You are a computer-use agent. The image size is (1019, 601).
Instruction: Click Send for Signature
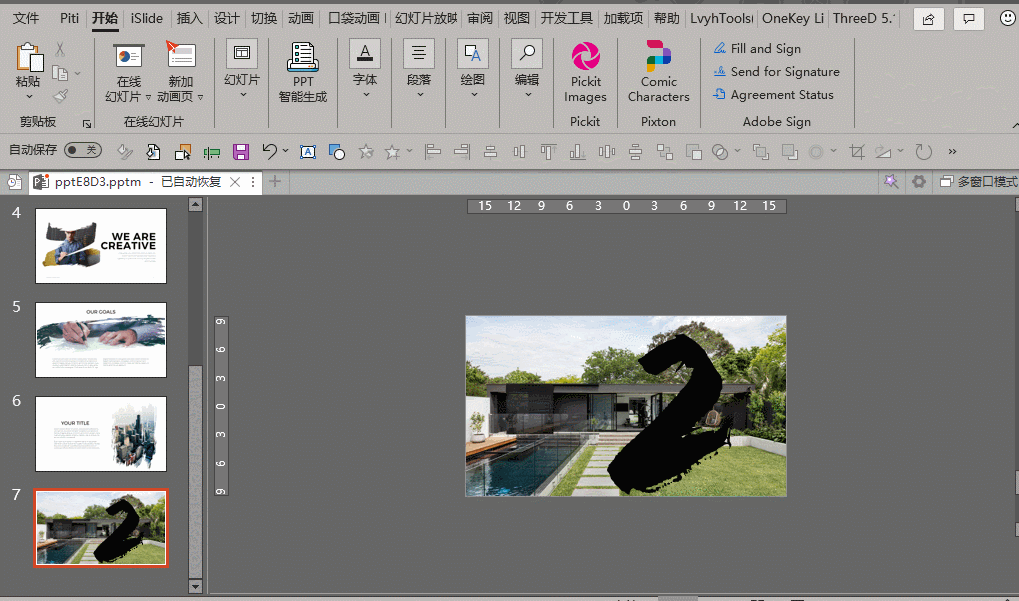pyautogui.click(x=776, y=71)
